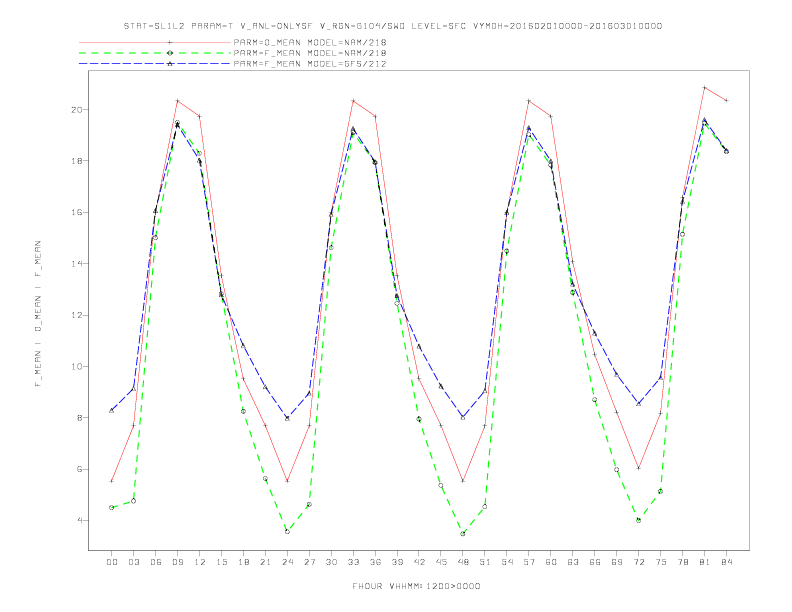The width and height of the screenshot is (792, 612).
Task: Click the blue dashed legend line sample
Action: [155, 64]
